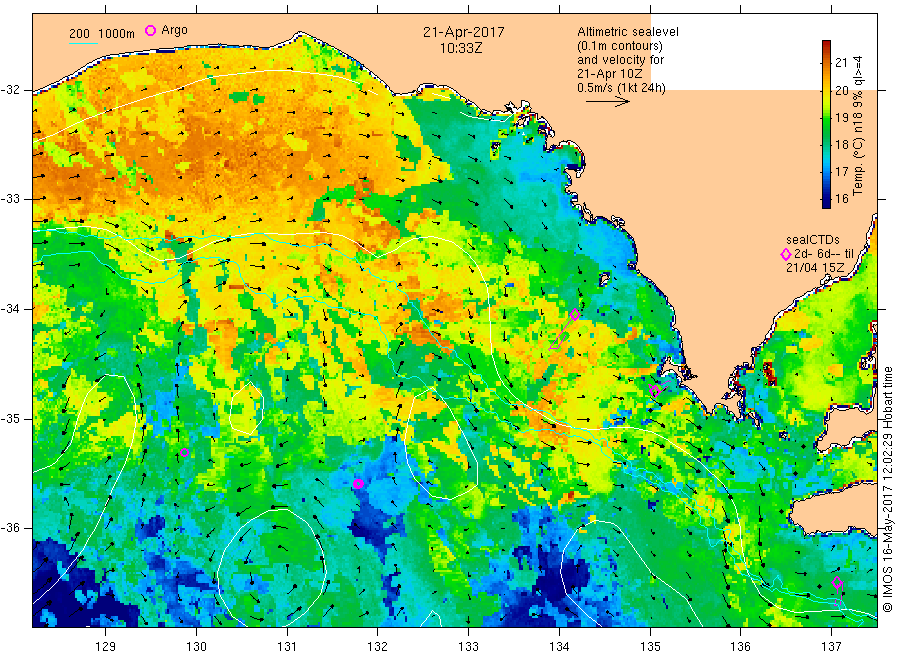
Task: Click the longitude axis label '133'
Action: 468,647
